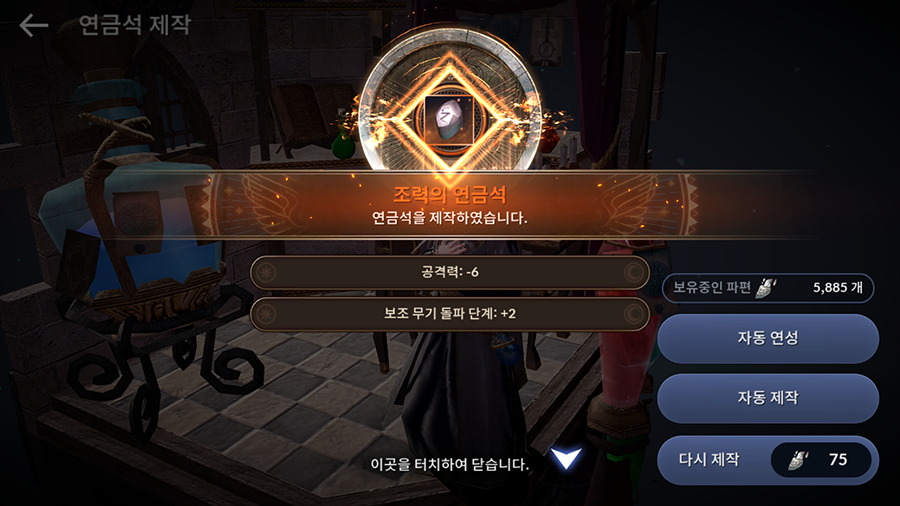Click the 연금석 제작 title

point(134,25)
